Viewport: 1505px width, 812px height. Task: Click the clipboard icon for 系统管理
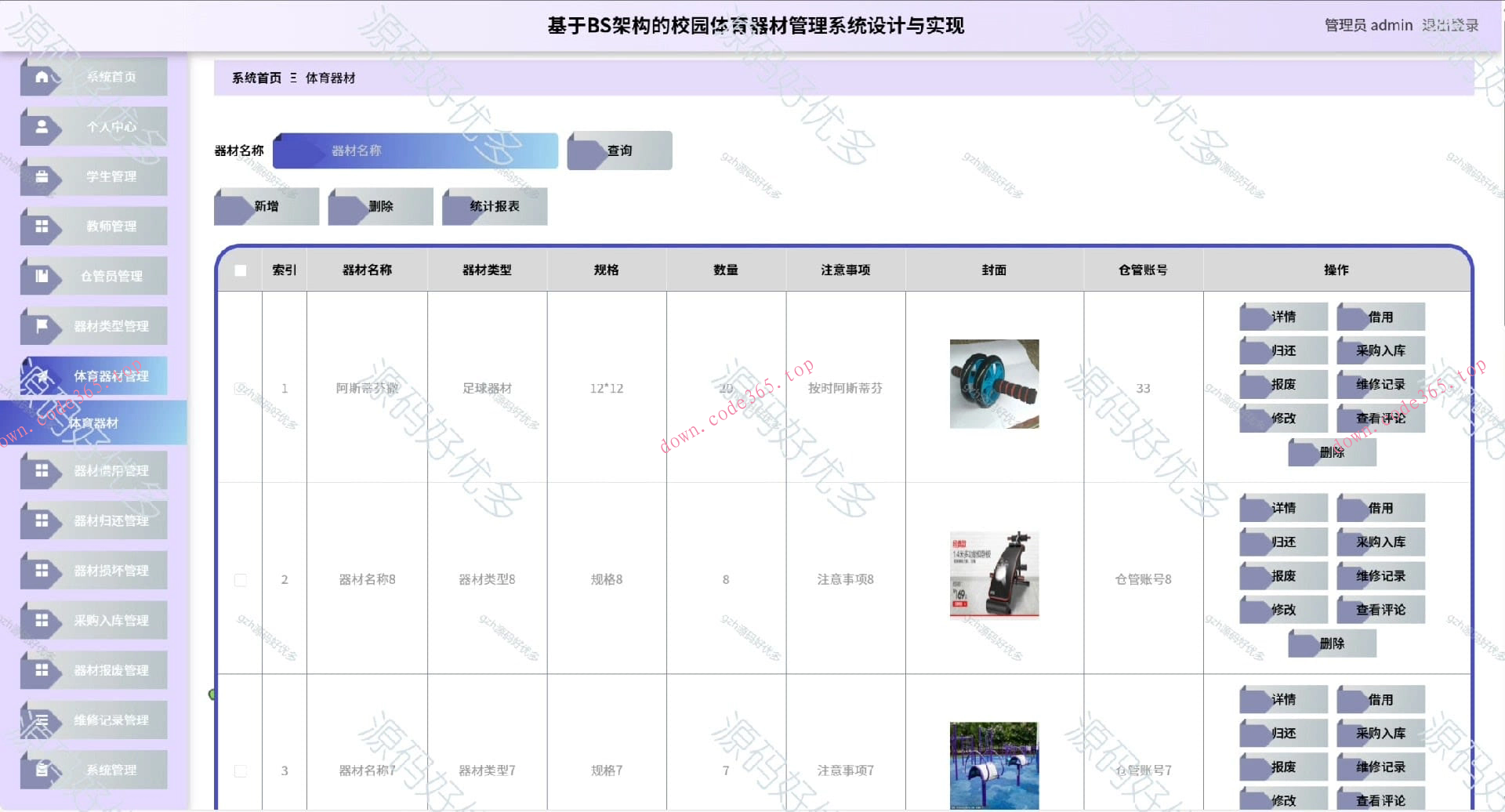tap(42, 770)
